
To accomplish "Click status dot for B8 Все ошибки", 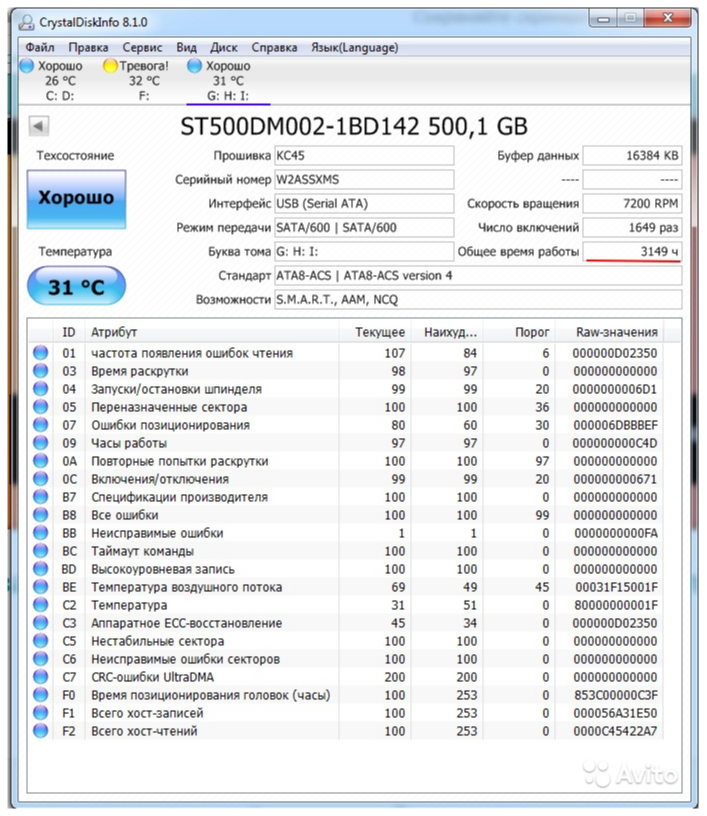I will pos(41,515).
